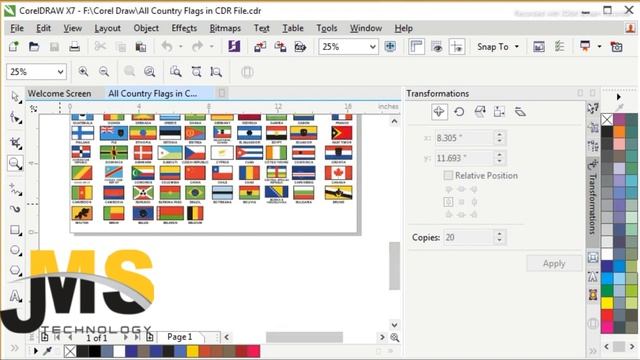Select the Position transformation icon
The image size is (640, 360).
(x=439, y=111)
